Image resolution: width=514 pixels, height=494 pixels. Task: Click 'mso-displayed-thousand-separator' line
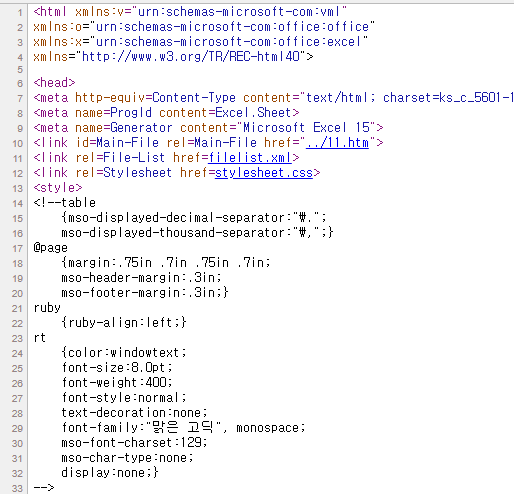pos(197,233)
